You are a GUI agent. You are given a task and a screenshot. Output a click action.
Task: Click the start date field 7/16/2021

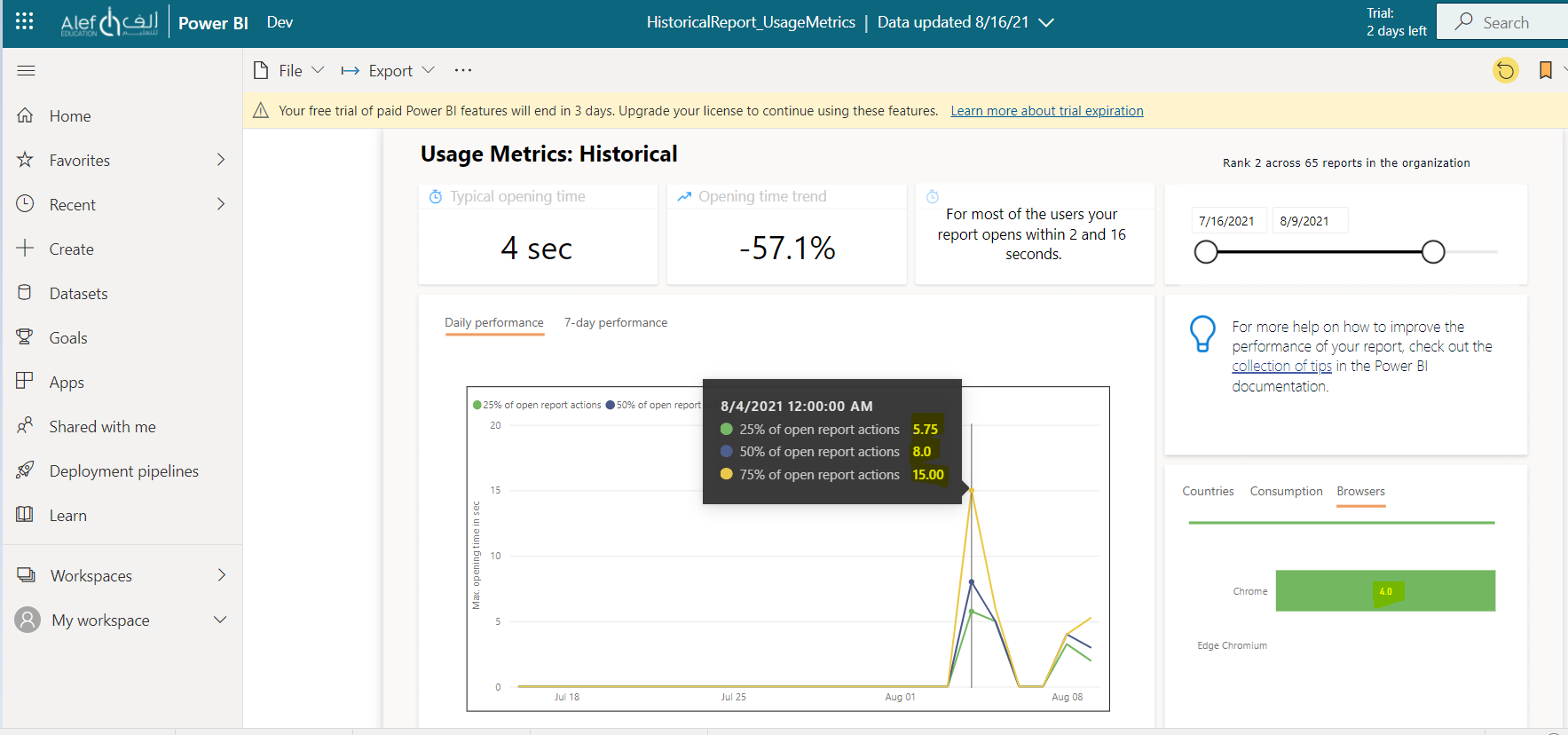[x=1227, y=221]
